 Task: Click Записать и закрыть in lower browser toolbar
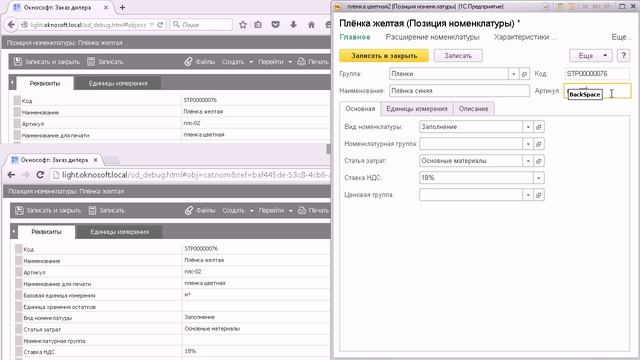pyautogui.click(x=48, y=211)
